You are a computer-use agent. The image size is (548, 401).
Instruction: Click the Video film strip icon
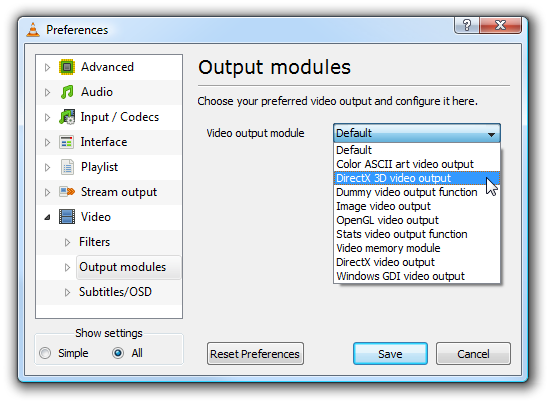click(67, 217)
